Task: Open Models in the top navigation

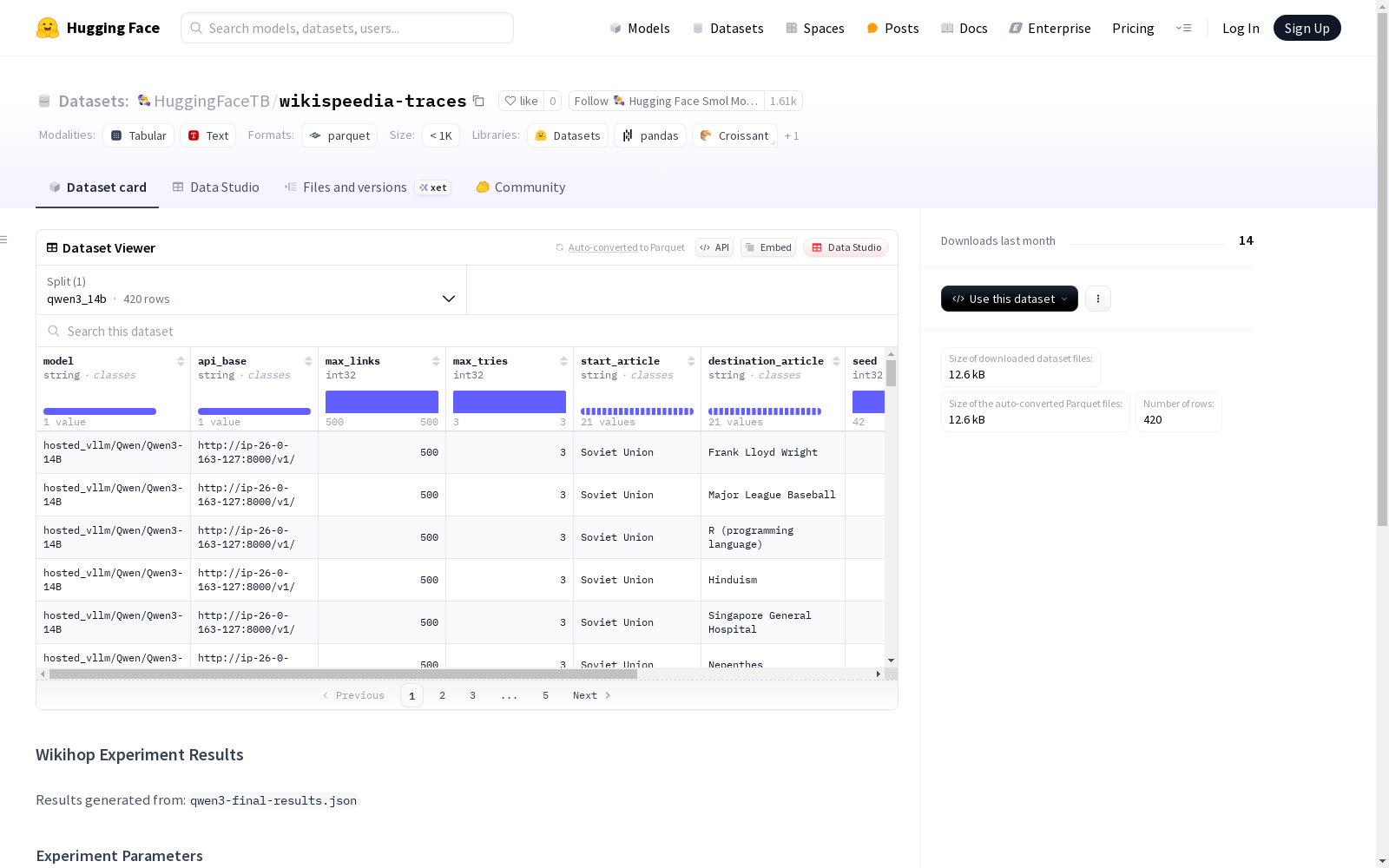Action: click(x=640, y=28)
